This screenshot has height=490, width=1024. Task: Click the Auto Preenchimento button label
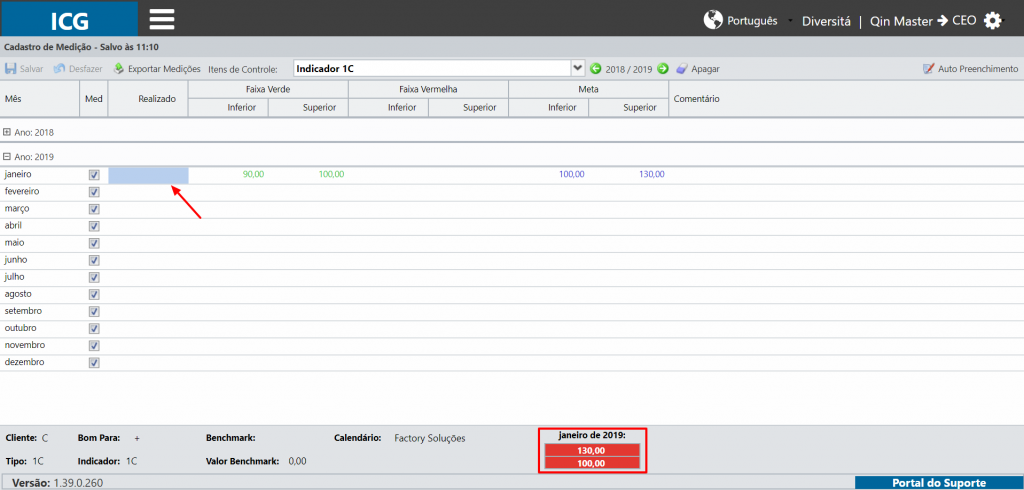click(978, 69)
